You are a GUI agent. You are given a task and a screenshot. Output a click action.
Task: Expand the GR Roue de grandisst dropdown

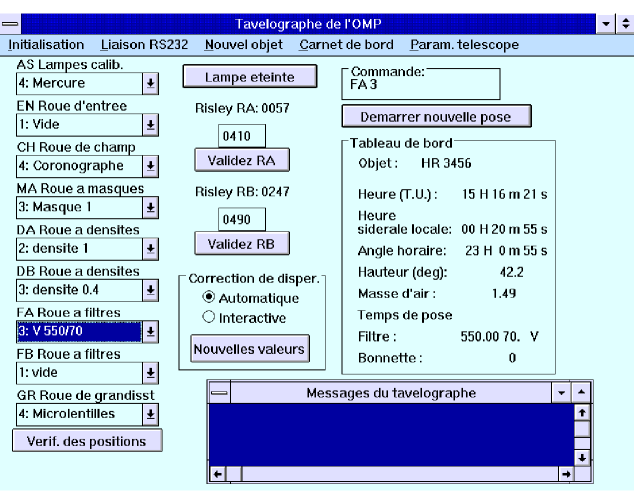coord(150,413)
